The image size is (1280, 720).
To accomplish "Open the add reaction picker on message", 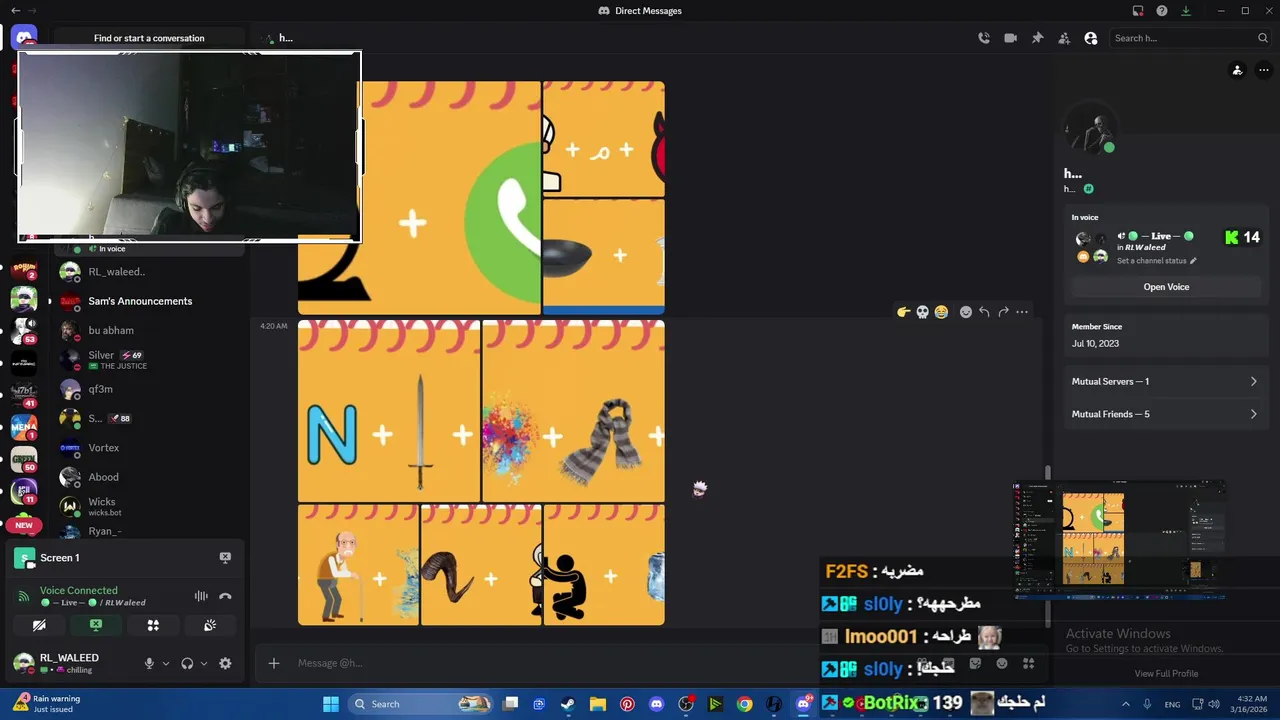I will point(966,312).
